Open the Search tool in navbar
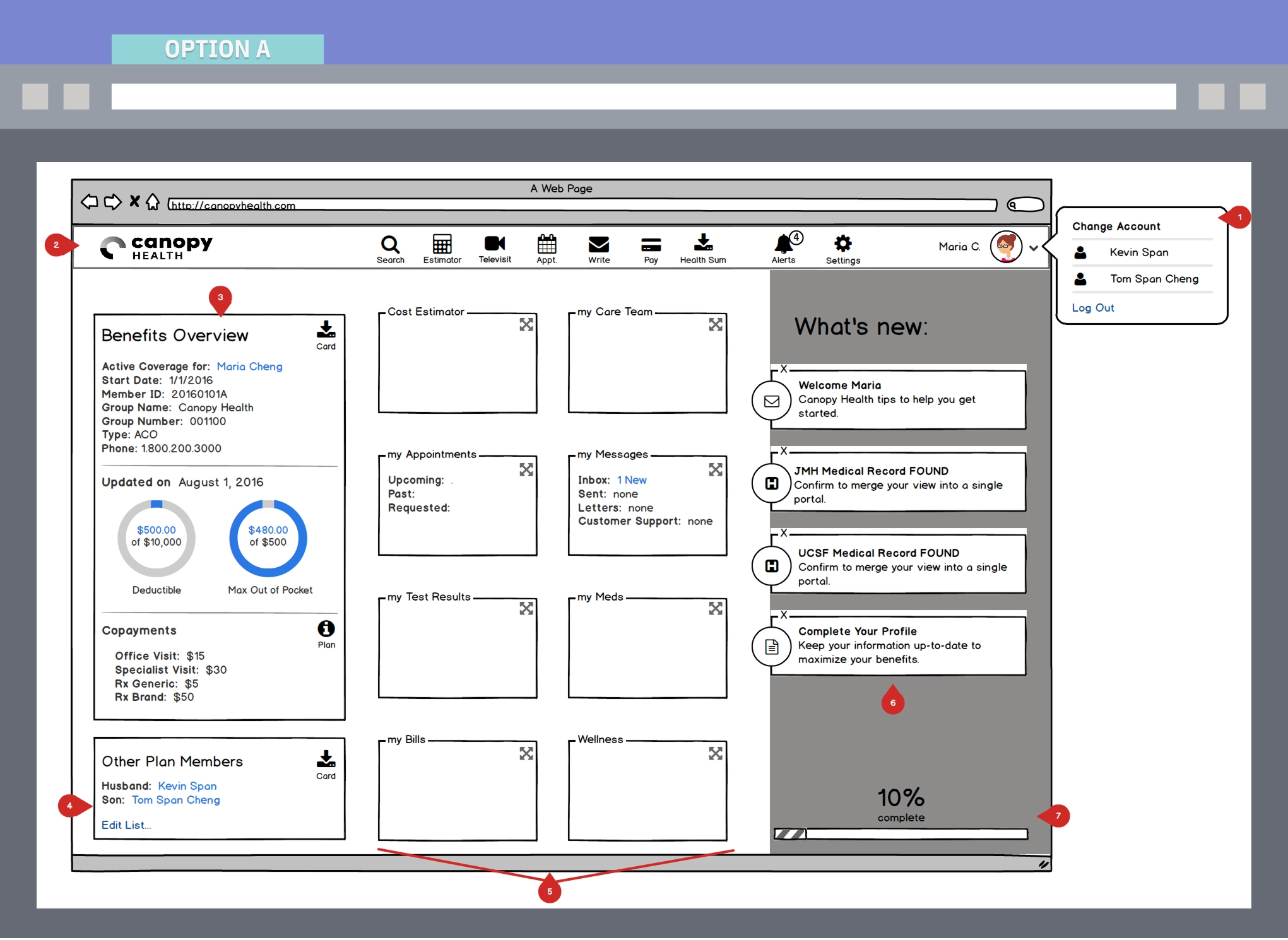Viewport: 1288px width, 940px height. 390,249
